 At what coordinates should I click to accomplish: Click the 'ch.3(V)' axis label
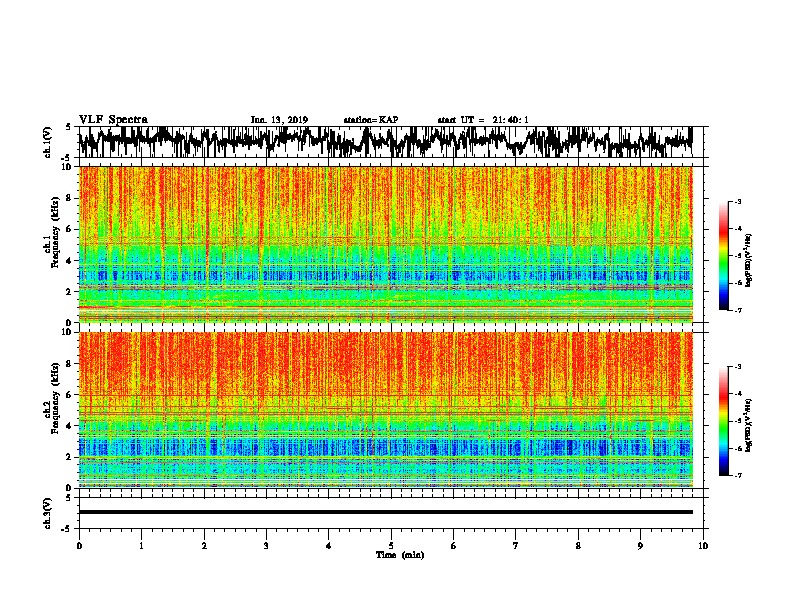coord(48,513)
